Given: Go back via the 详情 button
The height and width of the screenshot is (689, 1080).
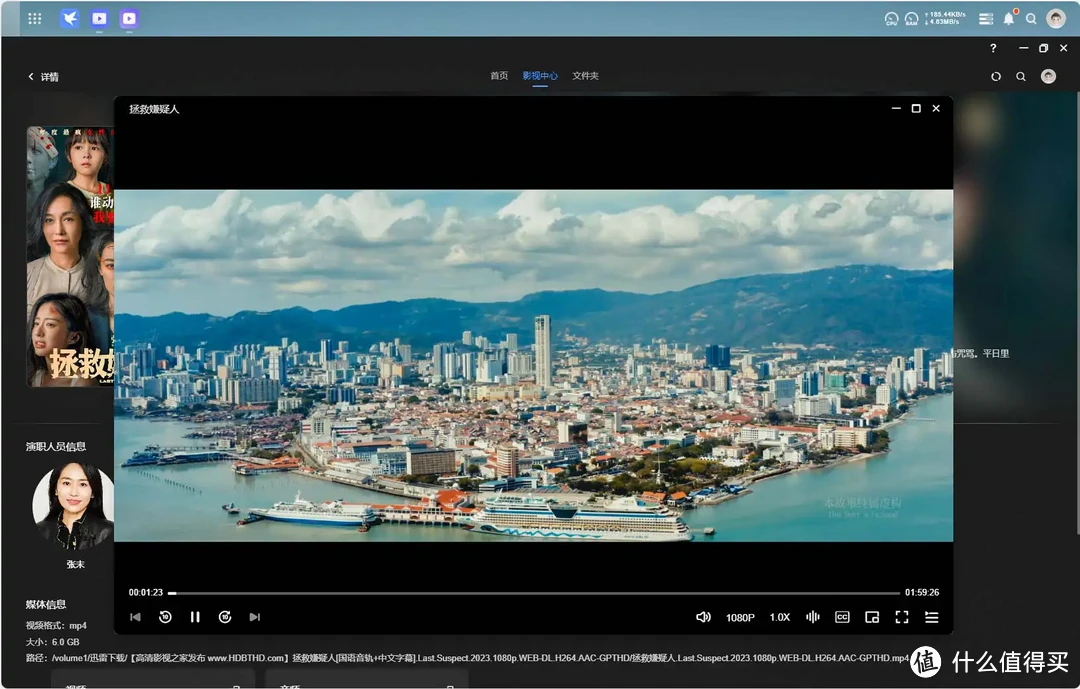Looking at the screenshot, I should 43,77.
